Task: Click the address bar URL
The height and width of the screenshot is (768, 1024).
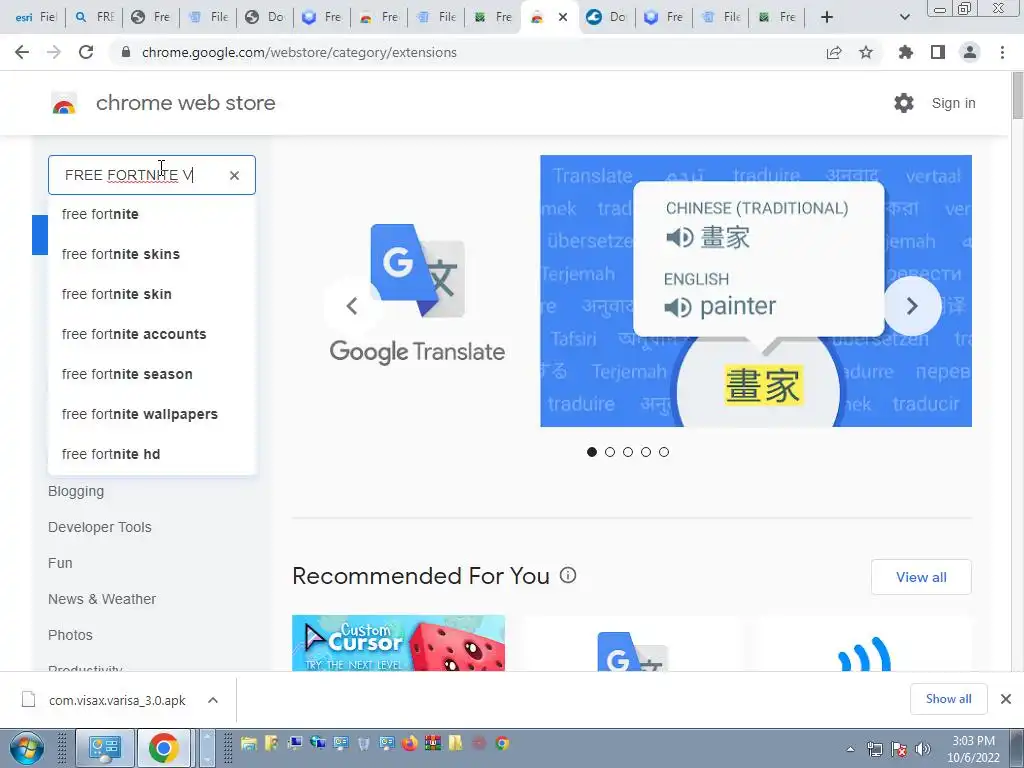Action: (299, 52)
